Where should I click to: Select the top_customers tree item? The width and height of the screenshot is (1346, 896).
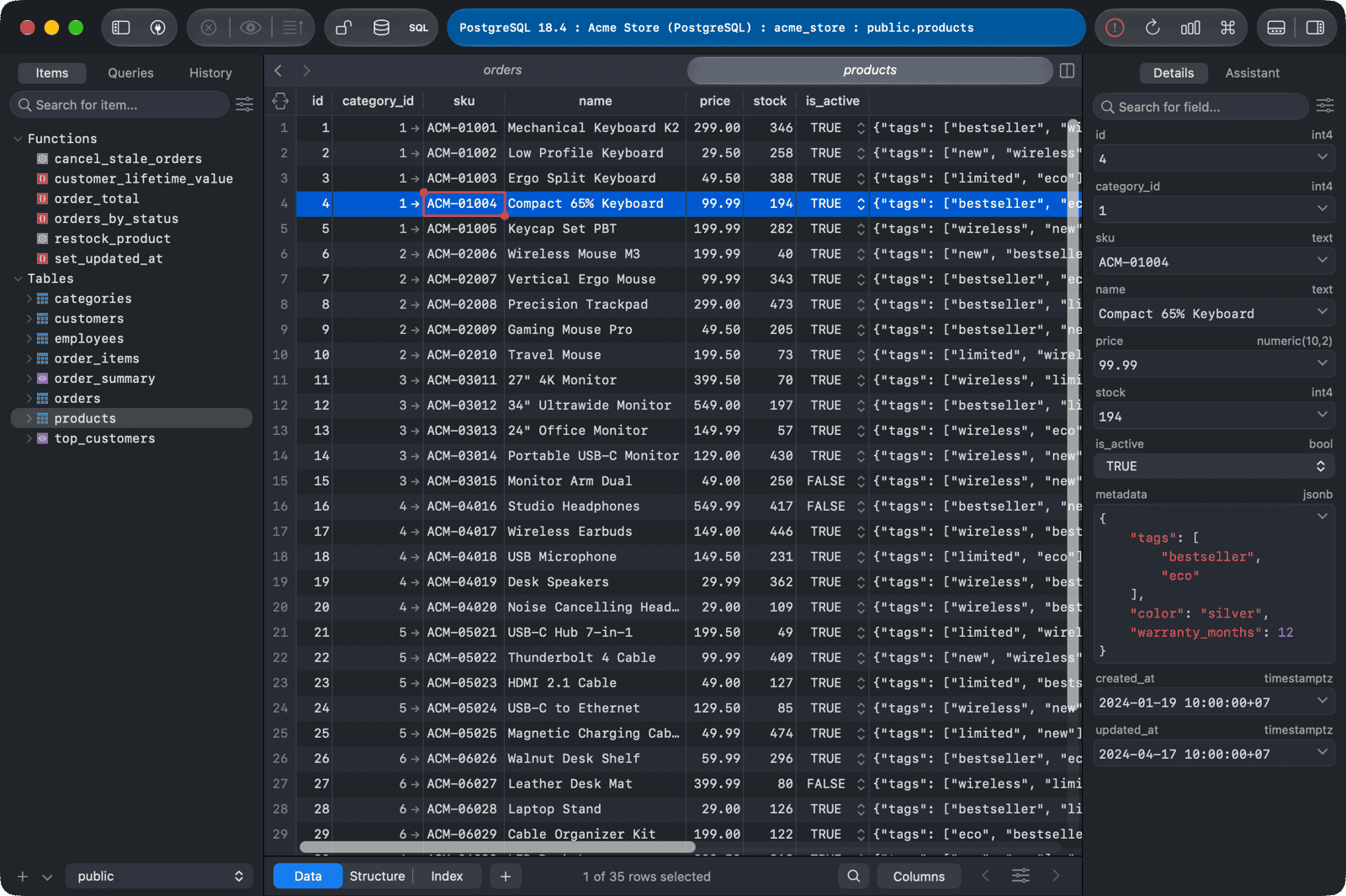click(104, 438)
